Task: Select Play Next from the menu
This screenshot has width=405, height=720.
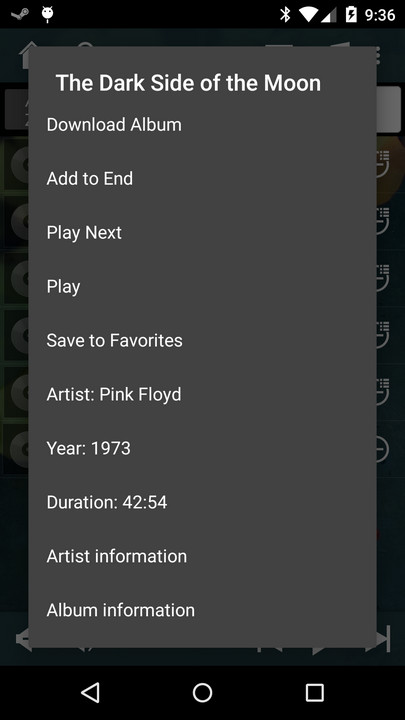Action: tap(202, 232)
